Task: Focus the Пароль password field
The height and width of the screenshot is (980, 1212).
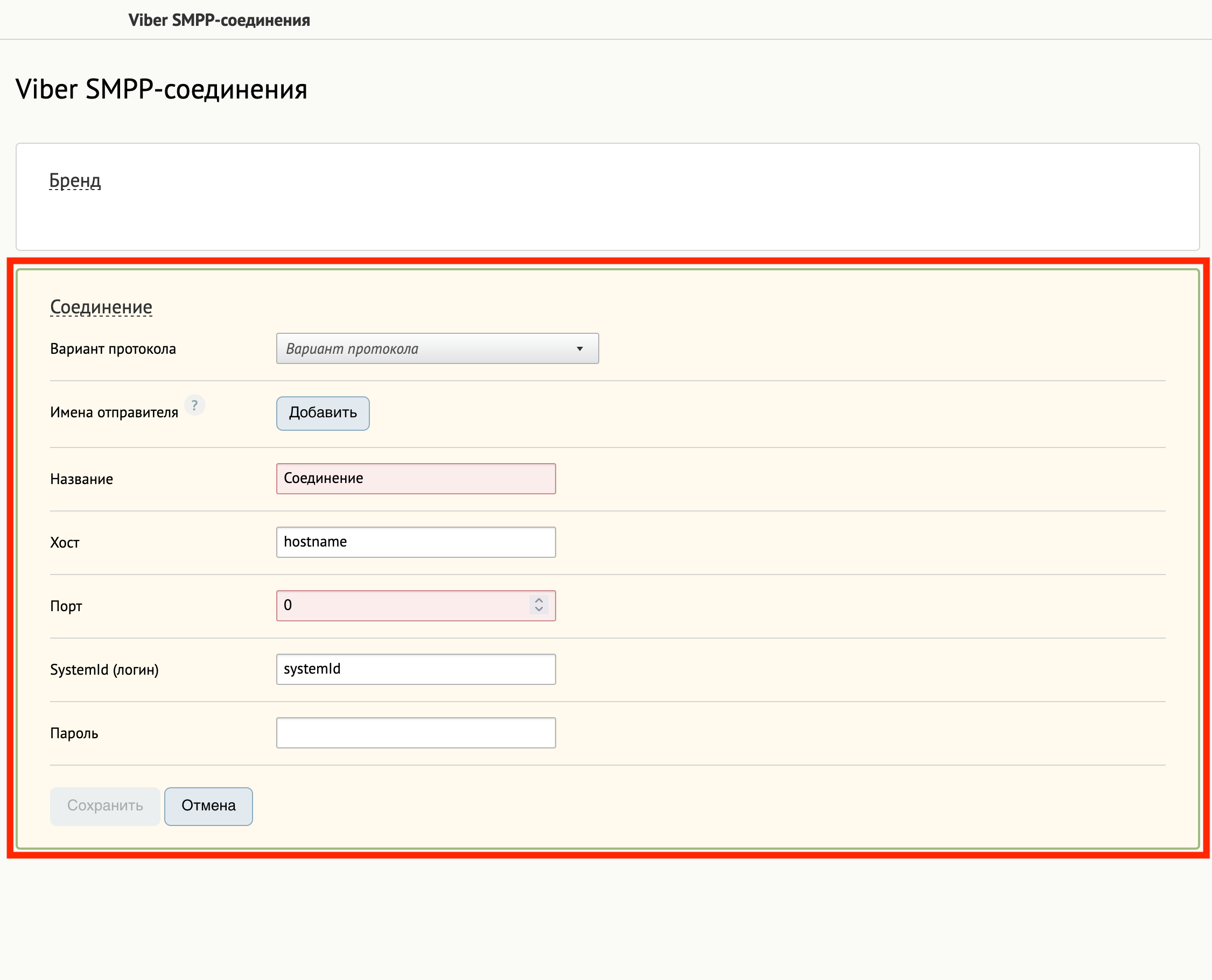Action: 416,733
